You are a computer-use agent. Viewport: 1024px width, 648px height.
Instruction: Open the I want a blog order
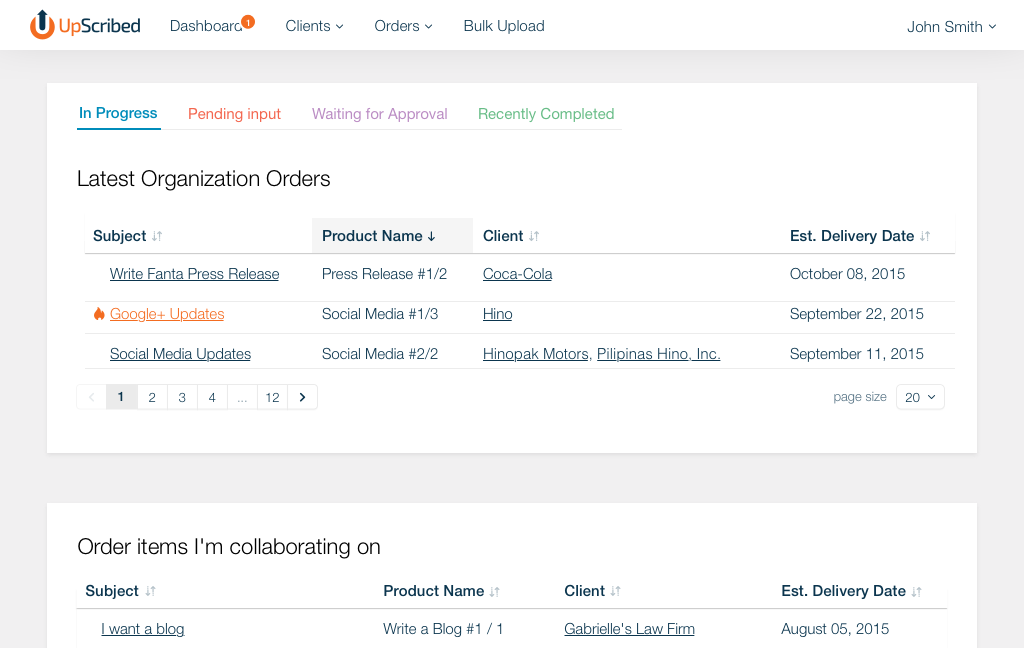[142, 629]
